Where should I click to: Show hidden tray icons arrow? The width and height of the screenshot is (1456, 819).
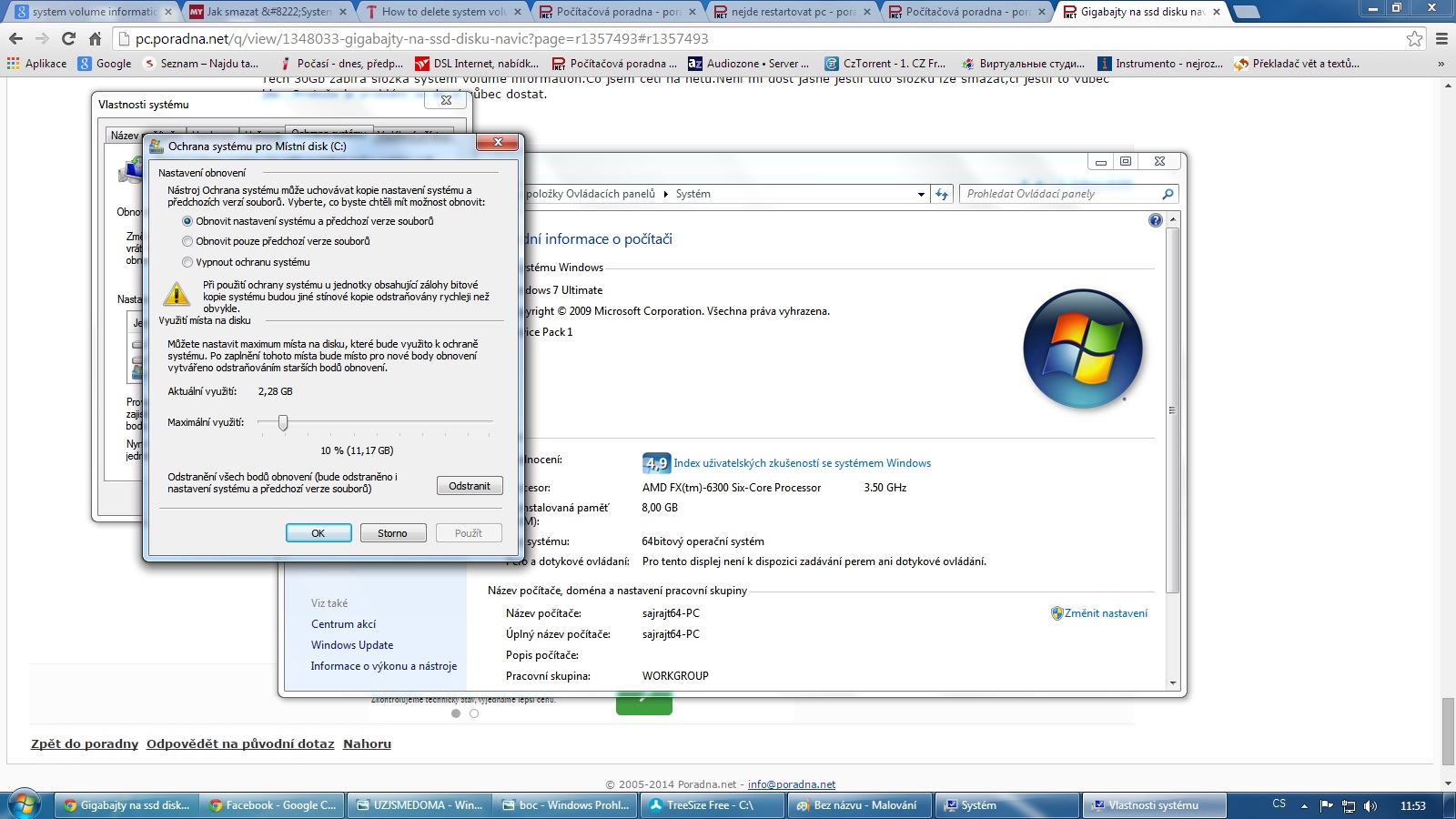pyautogui.click(x=1304, y=805)
